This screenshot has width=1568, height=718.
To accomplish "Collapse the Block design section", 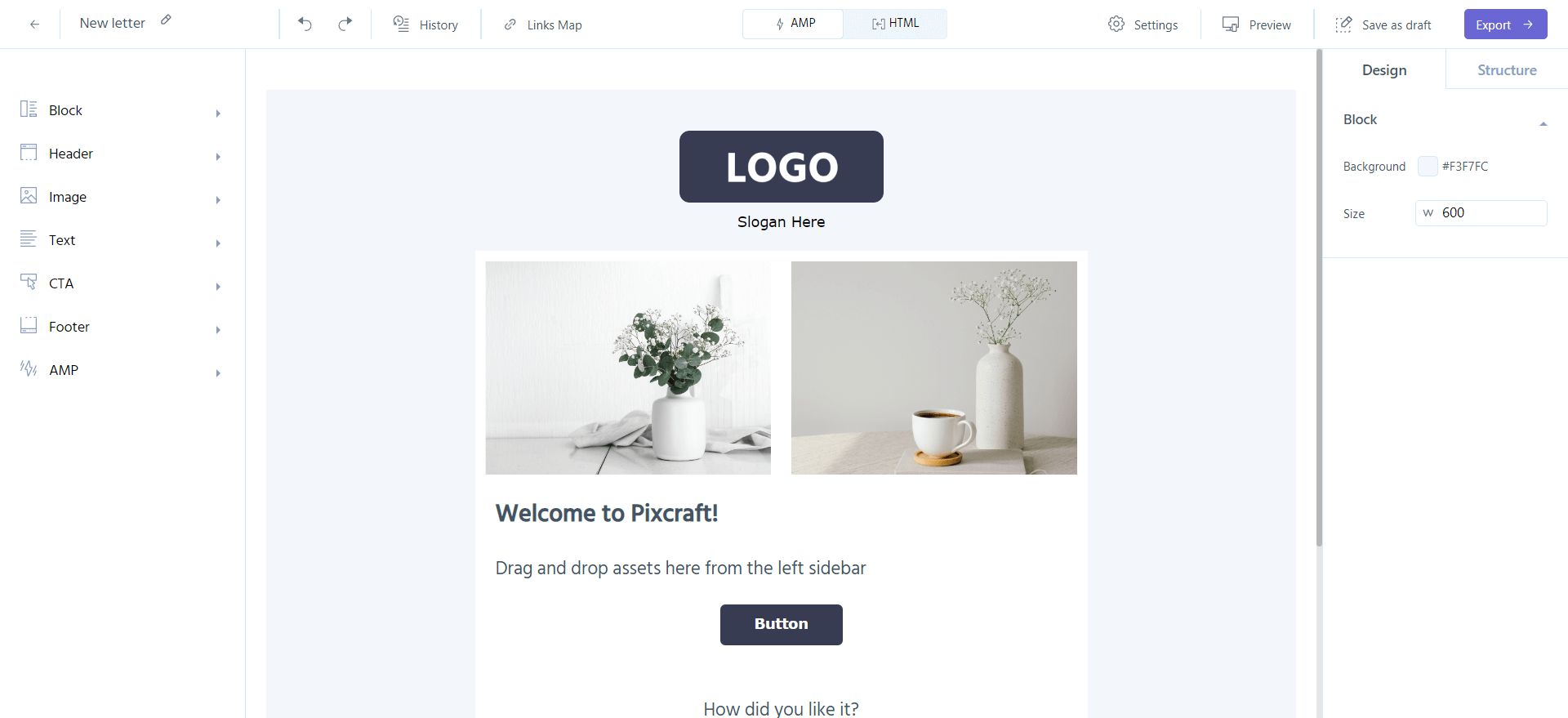I will pos(1543,123).
